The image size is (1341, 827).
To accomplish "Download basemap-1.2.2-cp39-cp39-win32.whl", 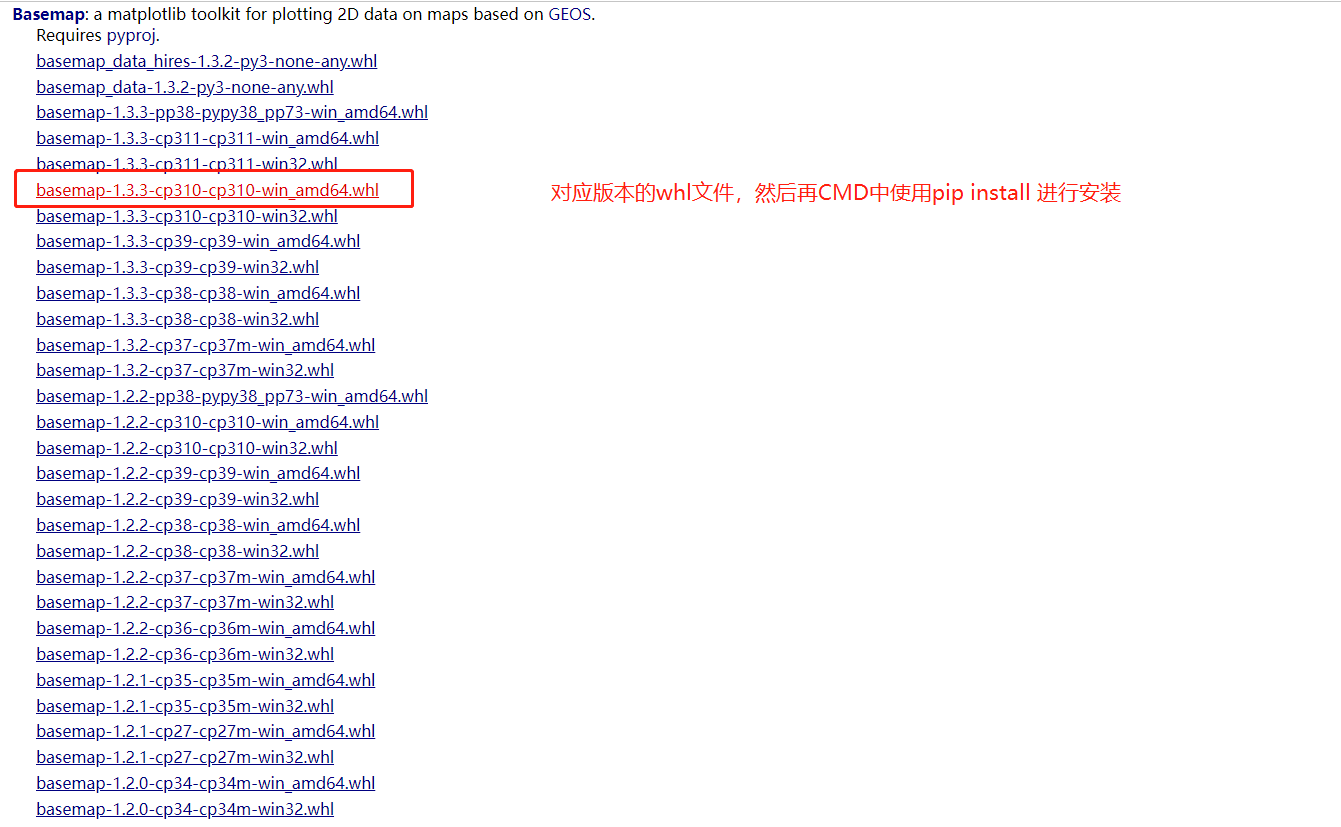I will [x=178, y=499].
